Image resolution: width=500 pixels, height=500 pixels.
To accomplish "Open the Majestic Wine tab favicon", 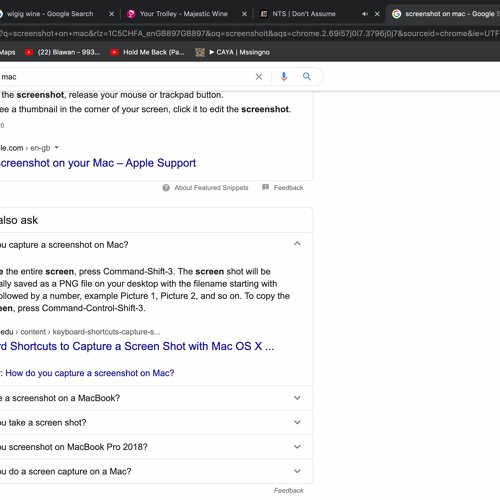I will [131, 14].
